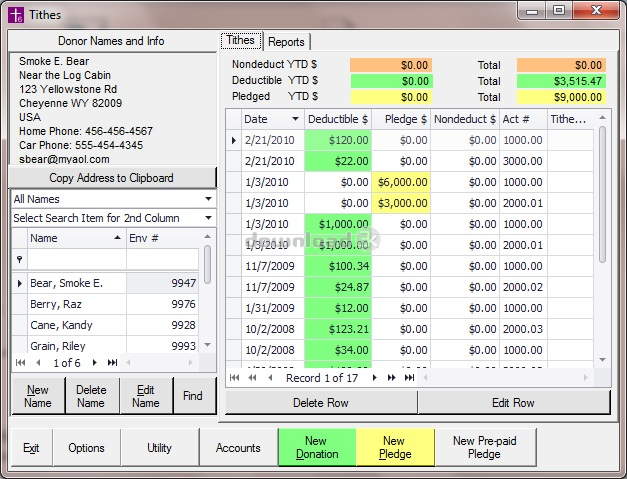Click the 1/31/2009 date cell
This screenshot has width=627, height=479.
click(273, 308)
